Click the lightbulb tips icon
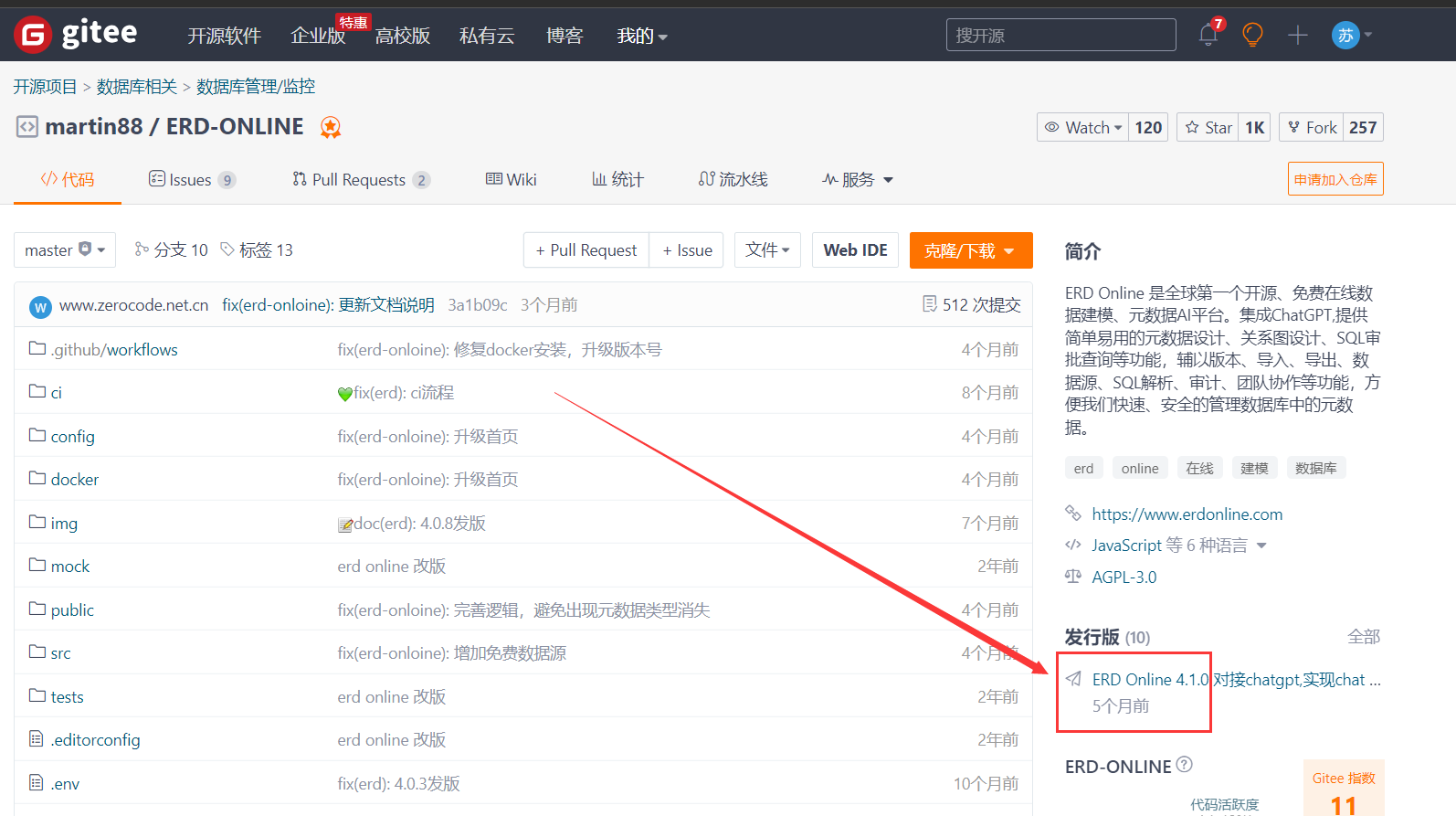1456x816 pixels. (1252, 36)
